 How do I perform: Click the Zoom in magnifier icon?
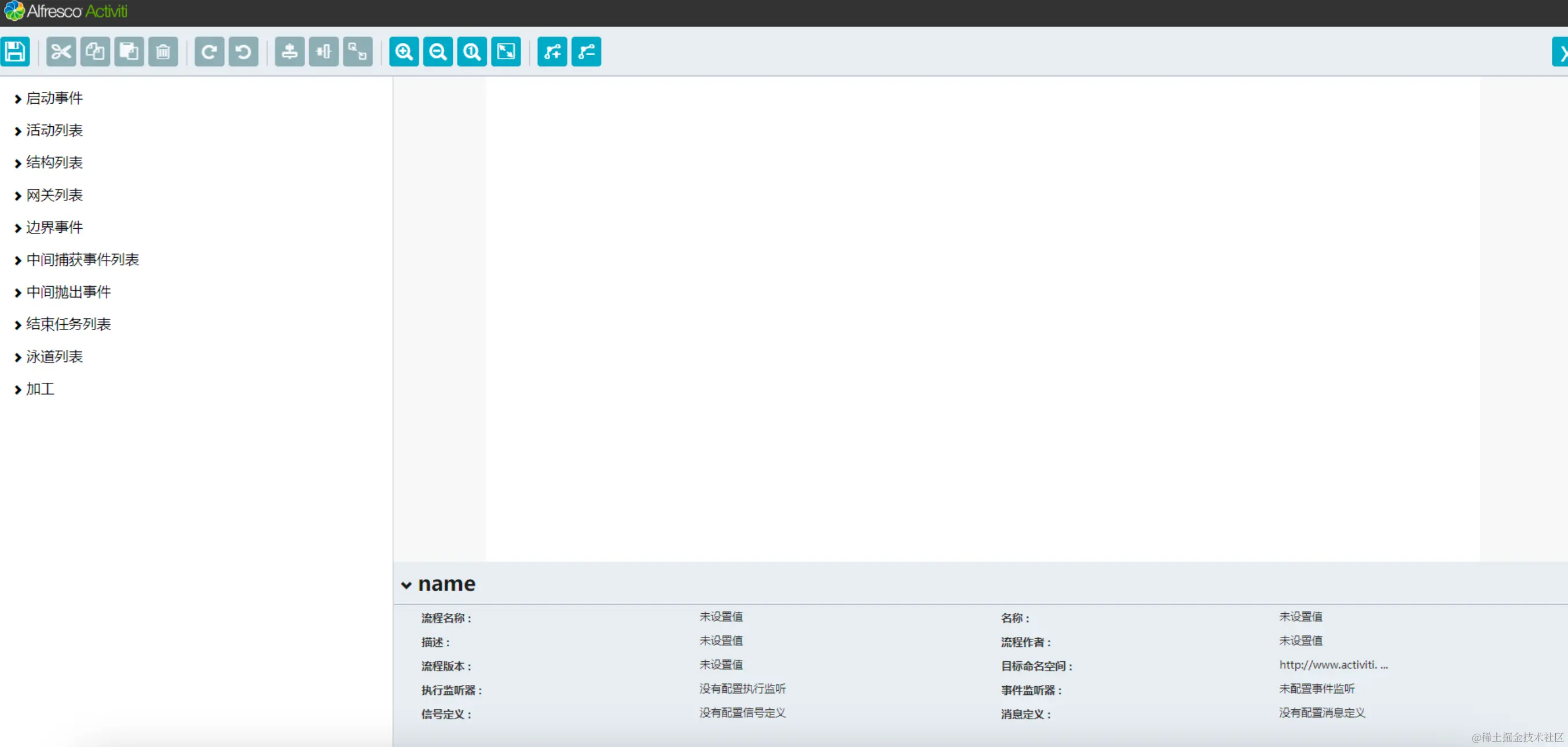404,52
